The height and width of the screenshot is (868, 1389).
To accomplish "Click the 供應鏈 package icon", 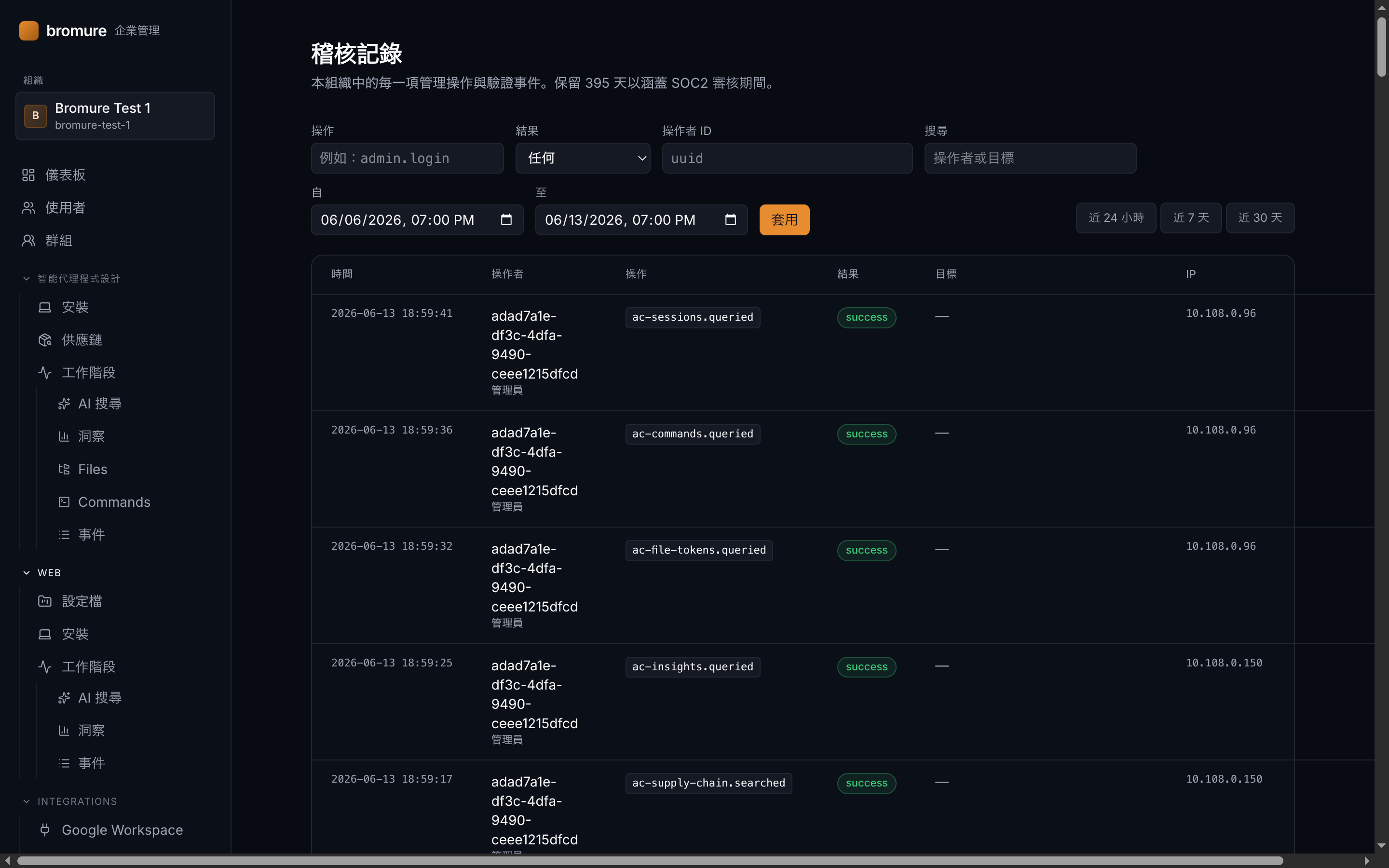I will 45,340.
